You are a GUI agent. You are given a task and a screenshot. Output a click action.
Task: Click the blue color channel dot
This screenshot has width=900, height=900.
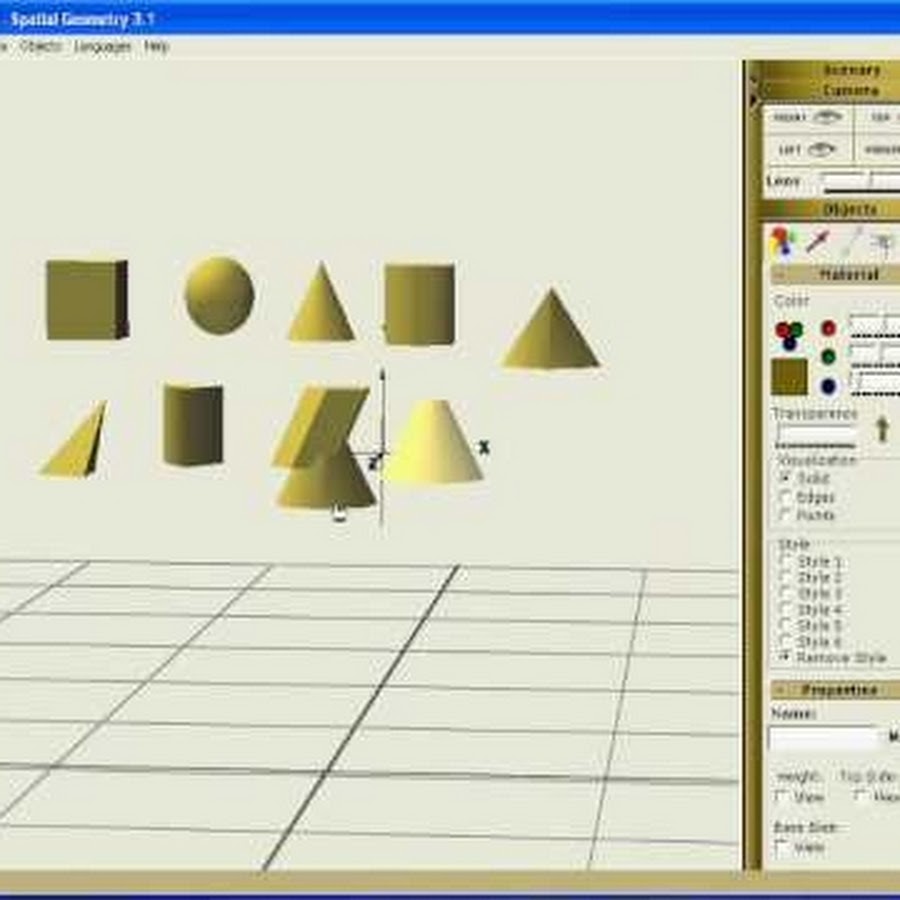pos(828,386)
